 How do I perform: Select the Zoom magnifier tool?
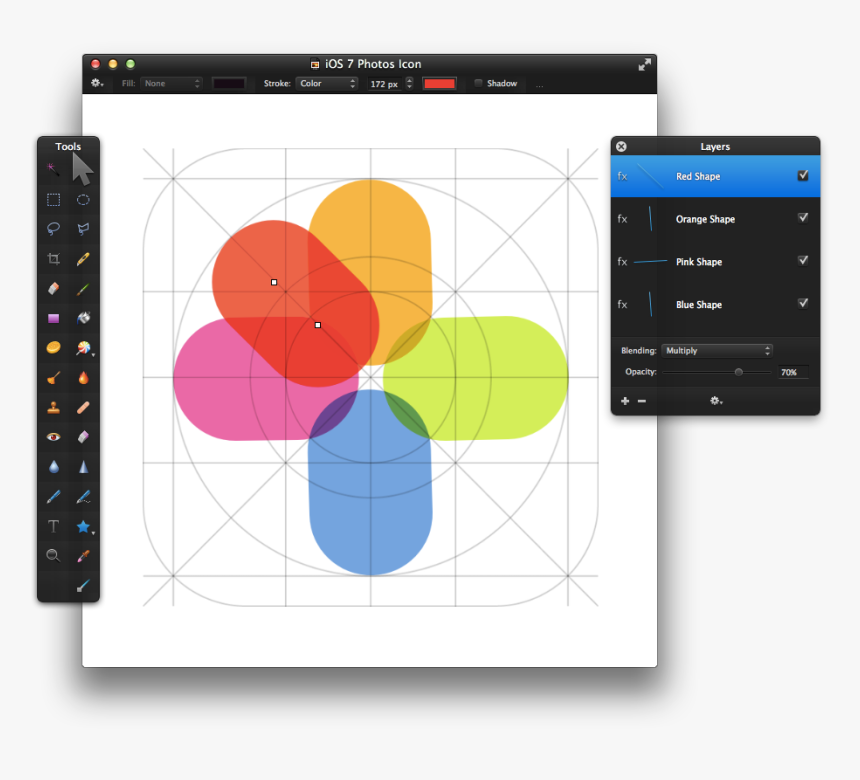53,556
